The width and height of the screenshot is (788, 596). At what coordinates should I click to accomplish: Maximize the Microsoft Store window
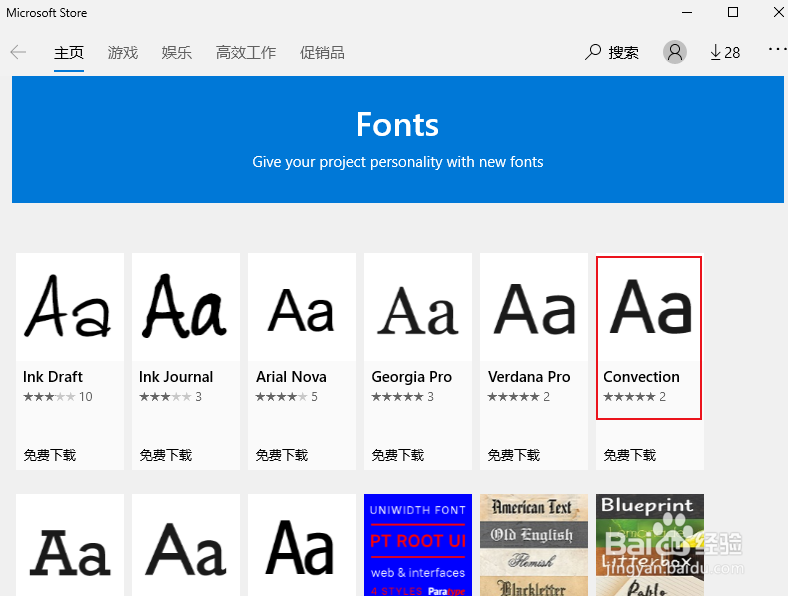pos(733,12)
